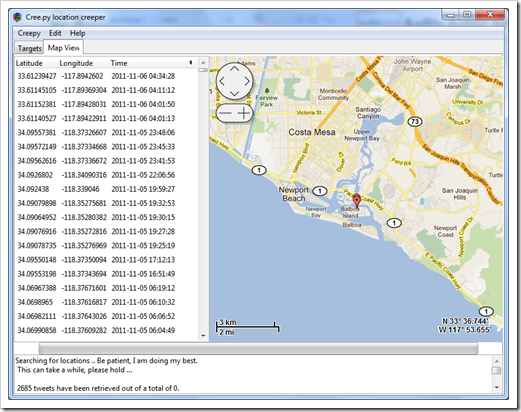This screenshot has height=412, width=521.
Task: Pan the map left with the arrow
Action: coord(222,81)
